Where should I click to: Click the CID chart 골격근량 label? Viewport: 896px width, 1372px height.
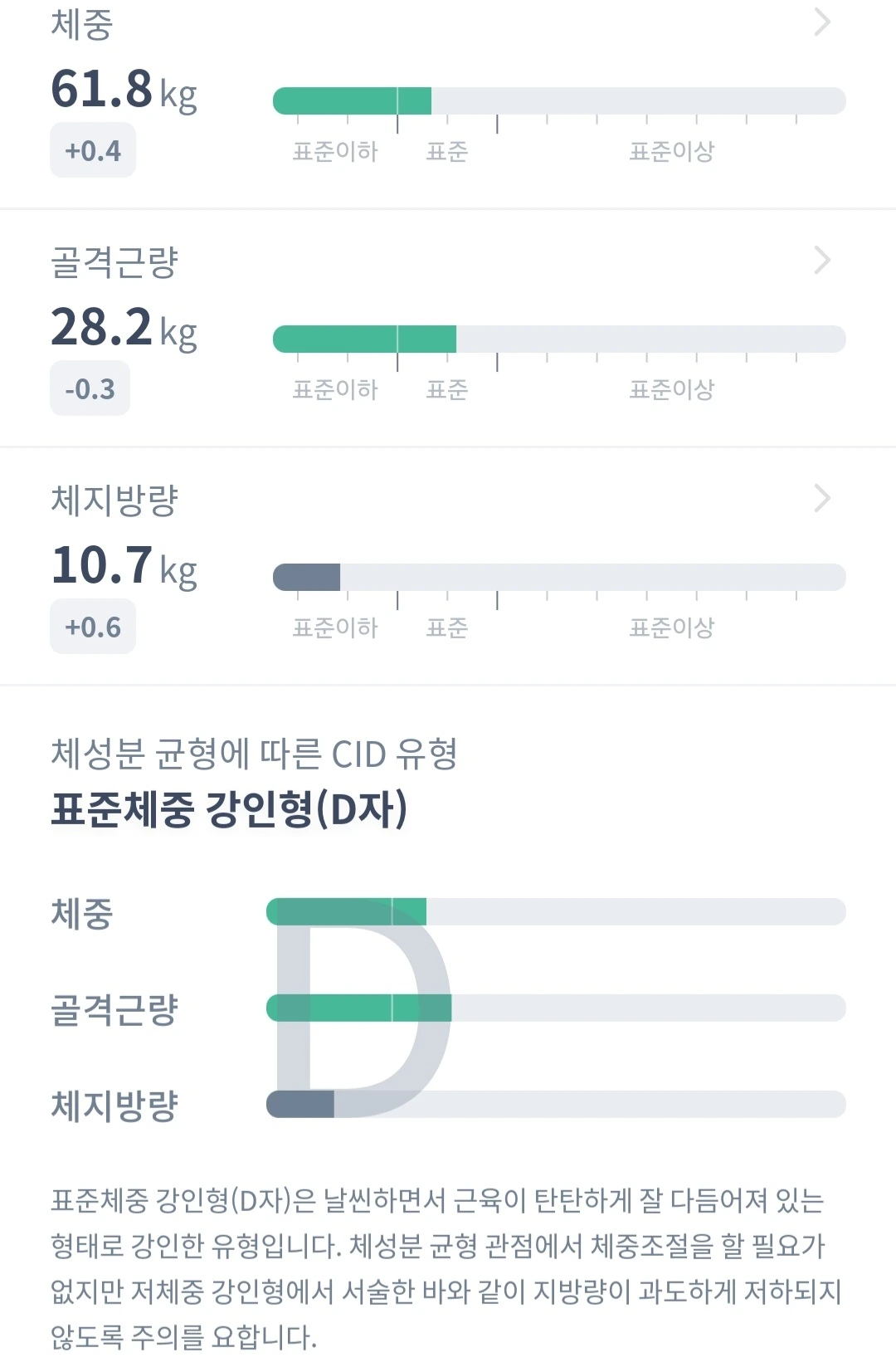coord(114,1009)
